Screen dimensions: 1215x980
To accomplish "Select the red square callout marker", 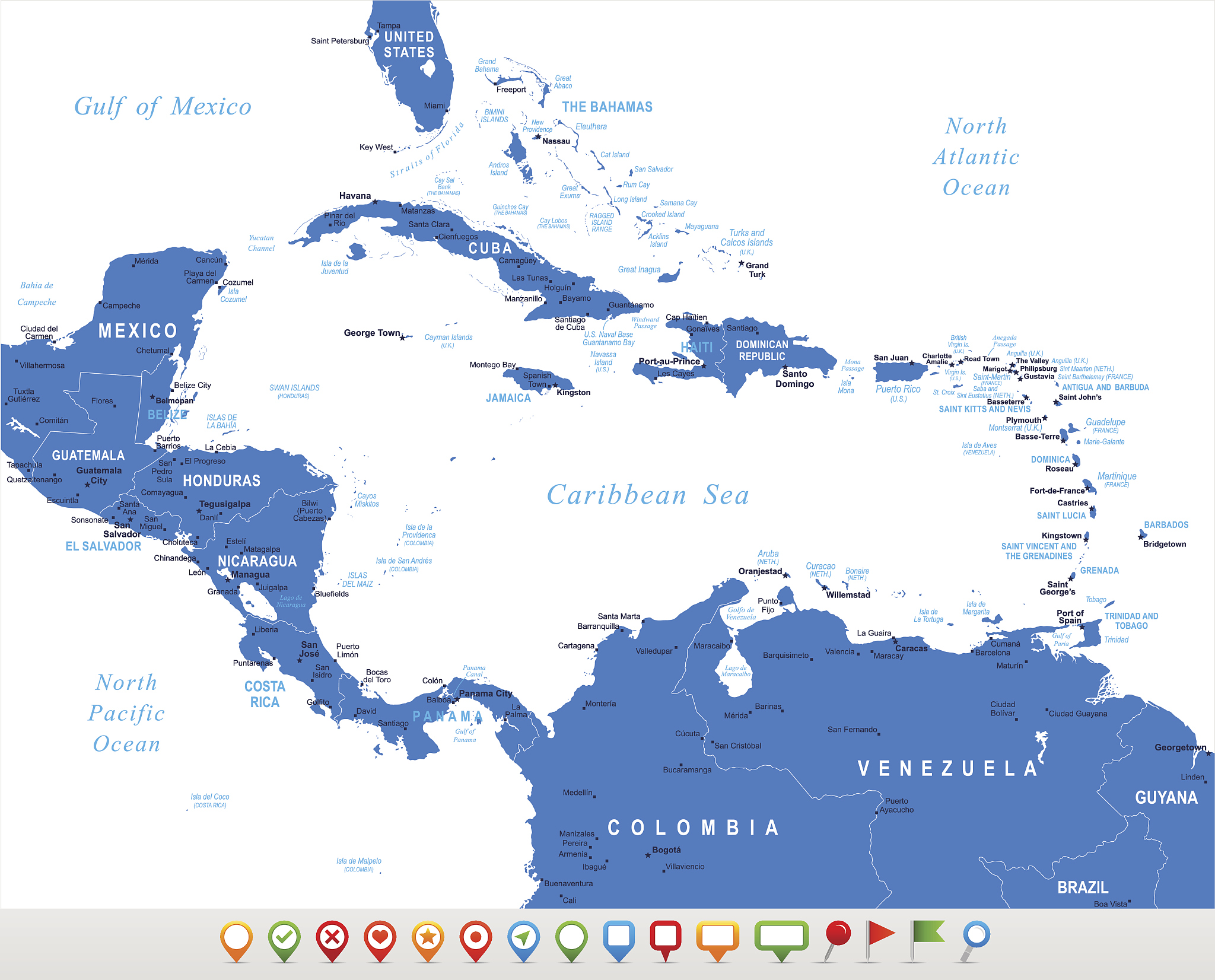I will tap(667, 941).
